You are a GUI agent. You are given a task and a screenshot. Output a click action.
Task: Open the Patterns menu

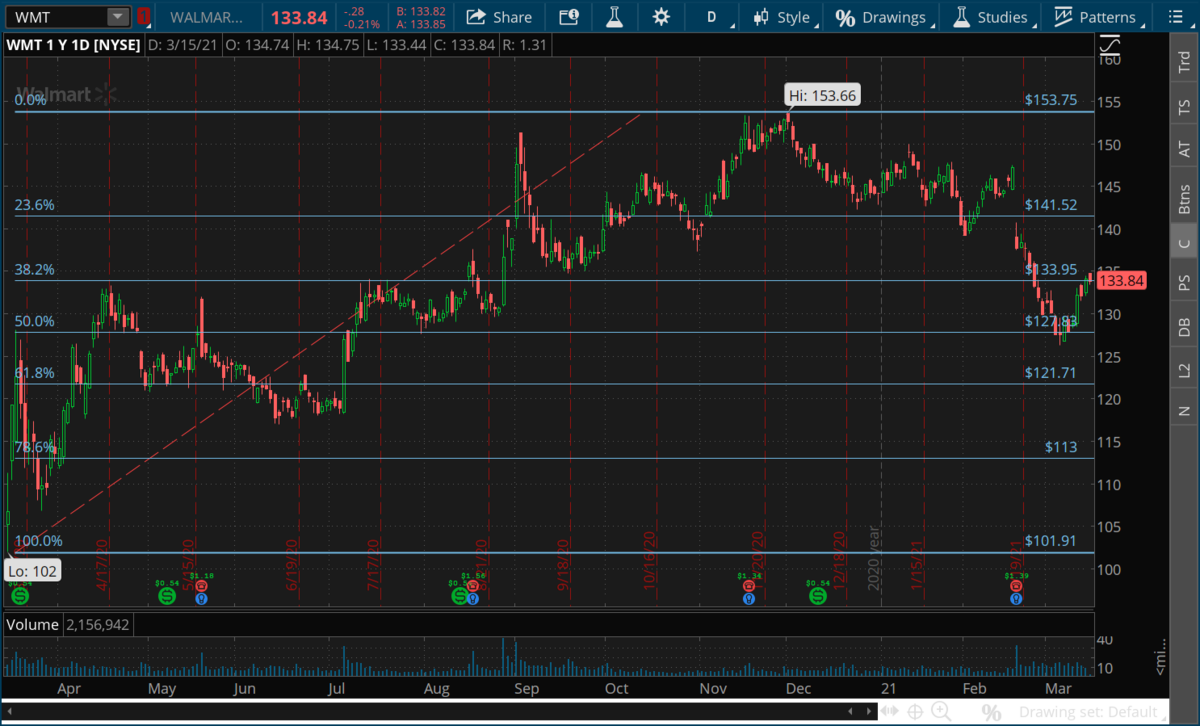(1098, 17)
